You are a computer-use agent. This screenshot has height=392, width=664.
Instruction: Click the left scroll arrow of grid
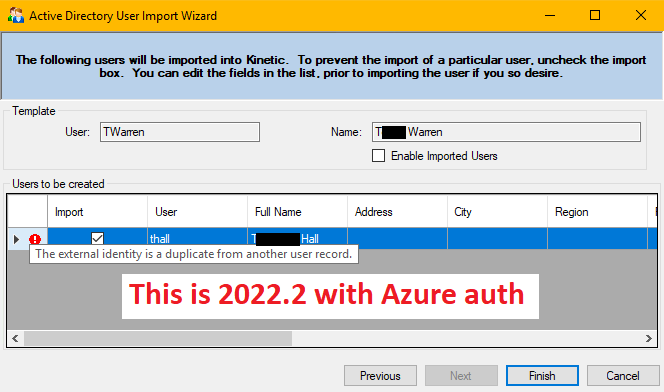click(x=15, y=338)
